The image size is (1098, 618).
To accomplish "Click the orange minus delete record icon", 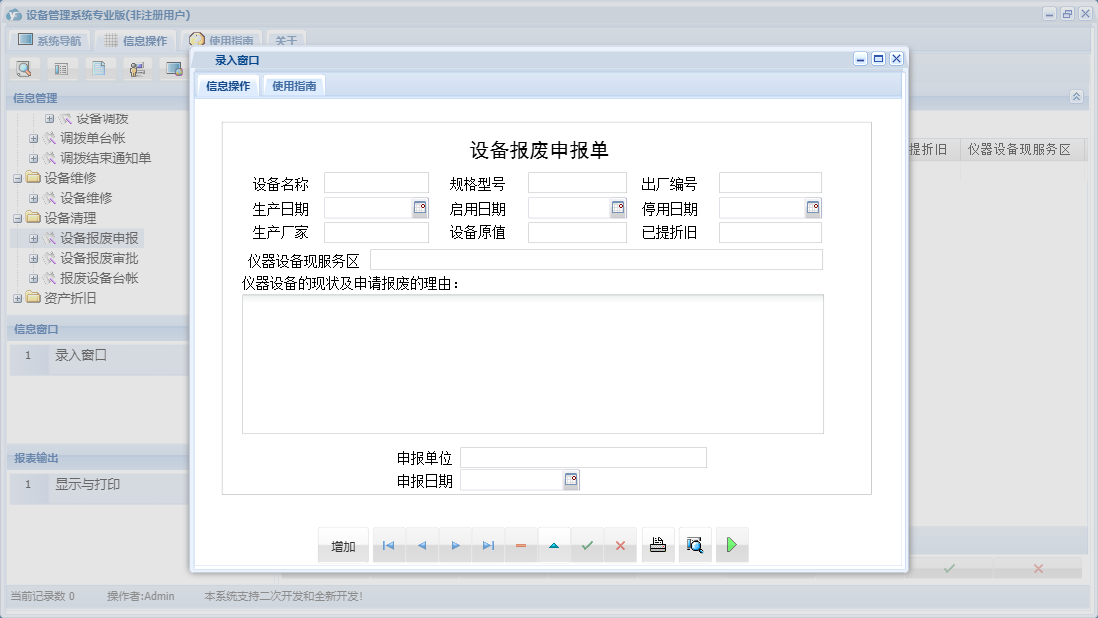I will pos(521,545).
